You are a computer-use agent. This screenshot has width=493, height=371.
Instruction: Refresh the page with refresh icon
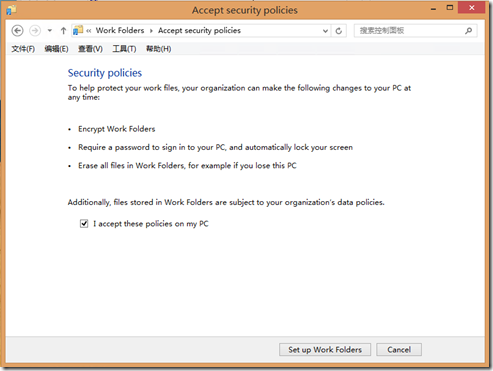coord(339,31)
